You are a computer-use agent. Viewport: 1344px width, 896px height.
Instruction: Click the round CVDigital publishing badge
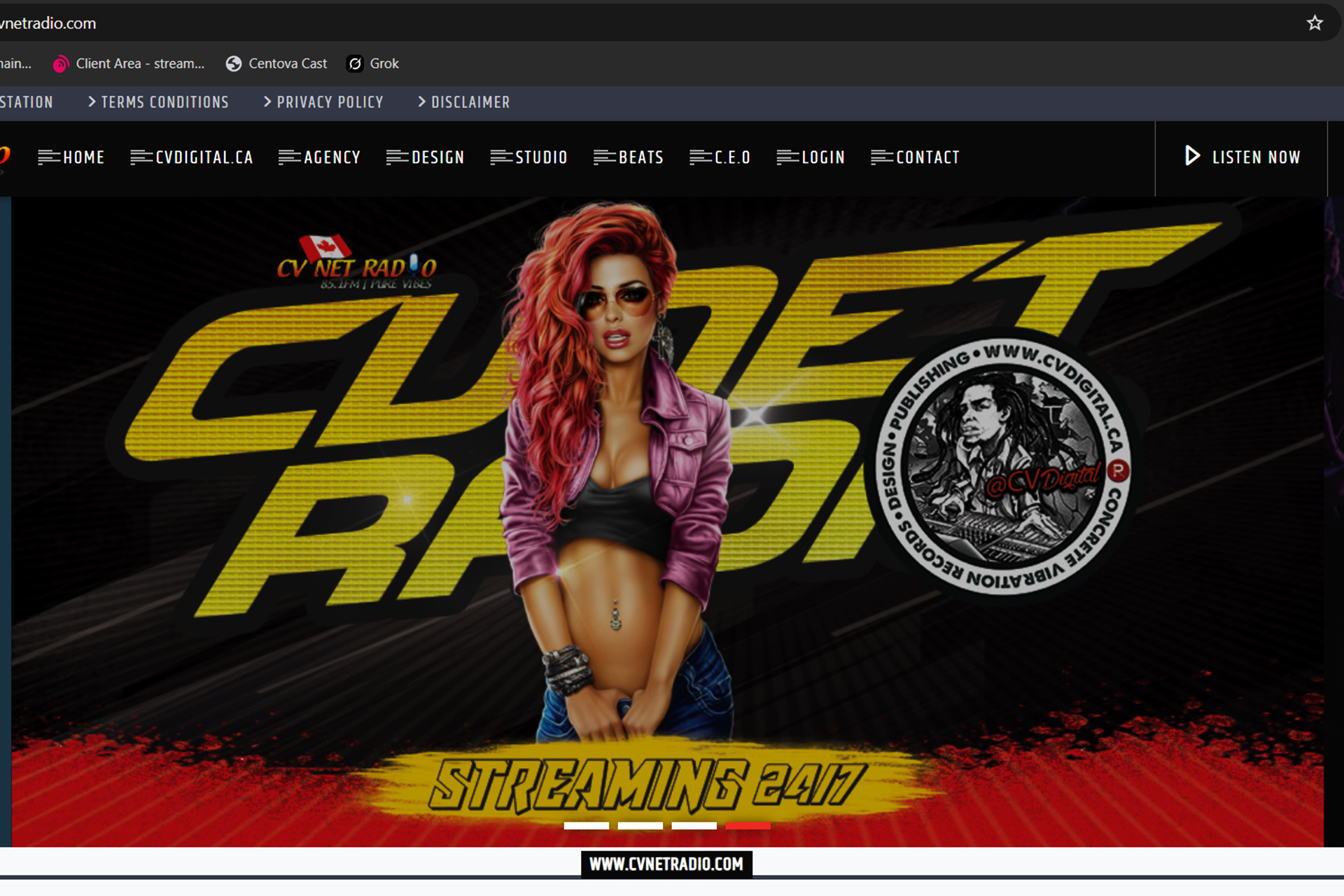[1002, 467]
